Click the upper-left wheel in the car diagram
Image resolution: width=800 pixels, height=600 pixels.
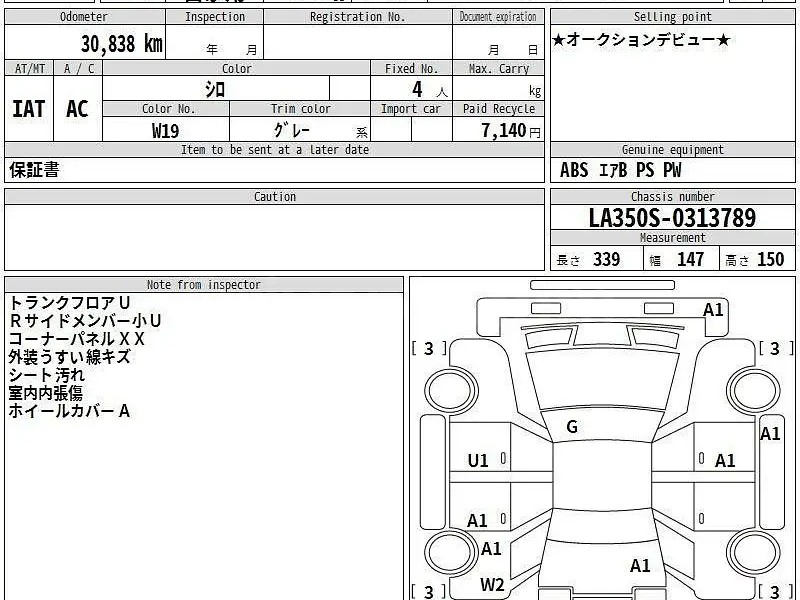pyautogui.click(x=448, y=388)
